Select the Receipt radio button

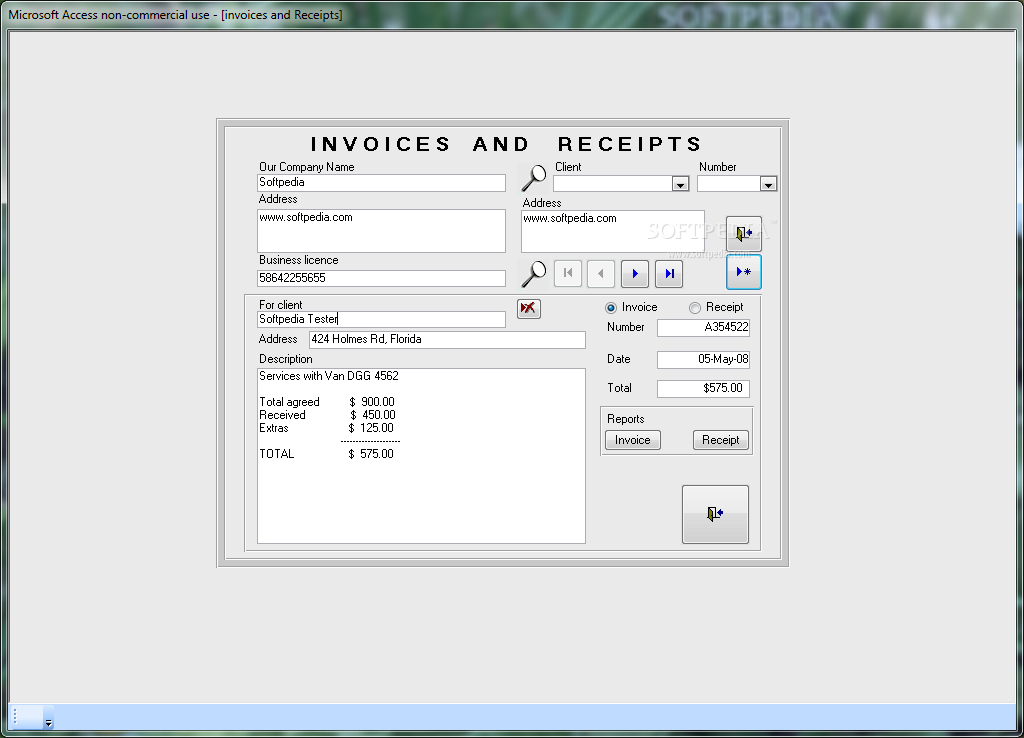coord(695,308)
